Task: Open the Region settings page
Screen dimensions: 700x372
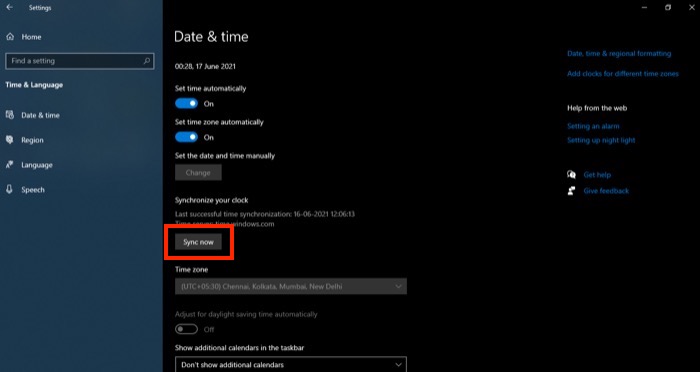Action: click(32, 140)
